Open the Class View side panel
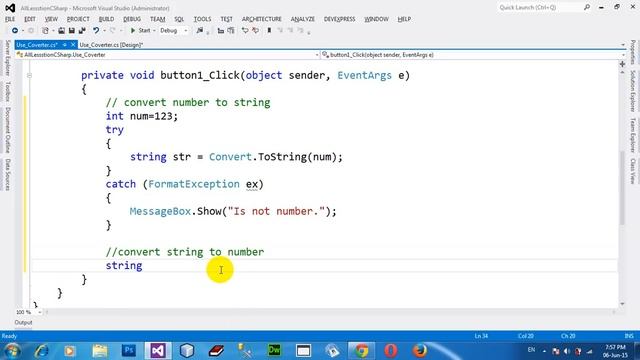 (x=632, y=171)
